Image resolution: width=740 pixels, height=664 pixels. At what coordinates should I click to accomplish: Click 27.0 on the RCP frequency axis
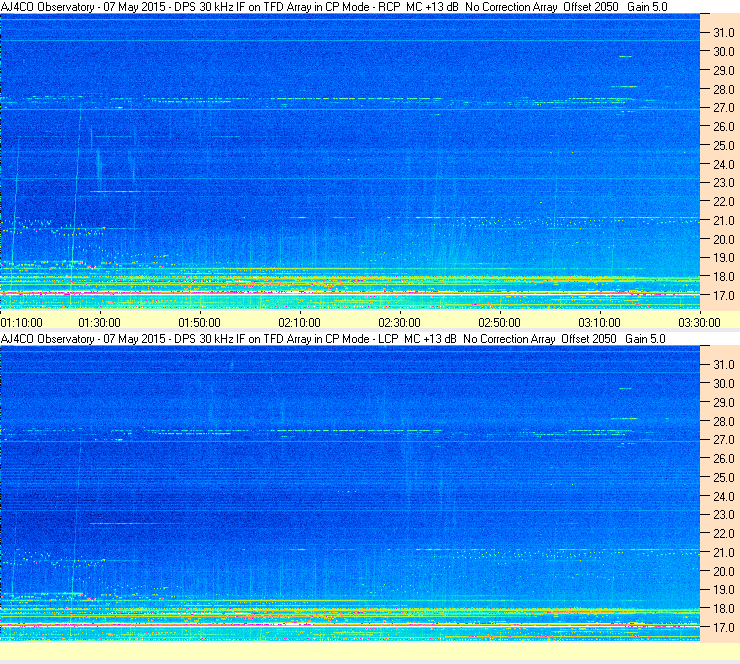coord(724,108)
